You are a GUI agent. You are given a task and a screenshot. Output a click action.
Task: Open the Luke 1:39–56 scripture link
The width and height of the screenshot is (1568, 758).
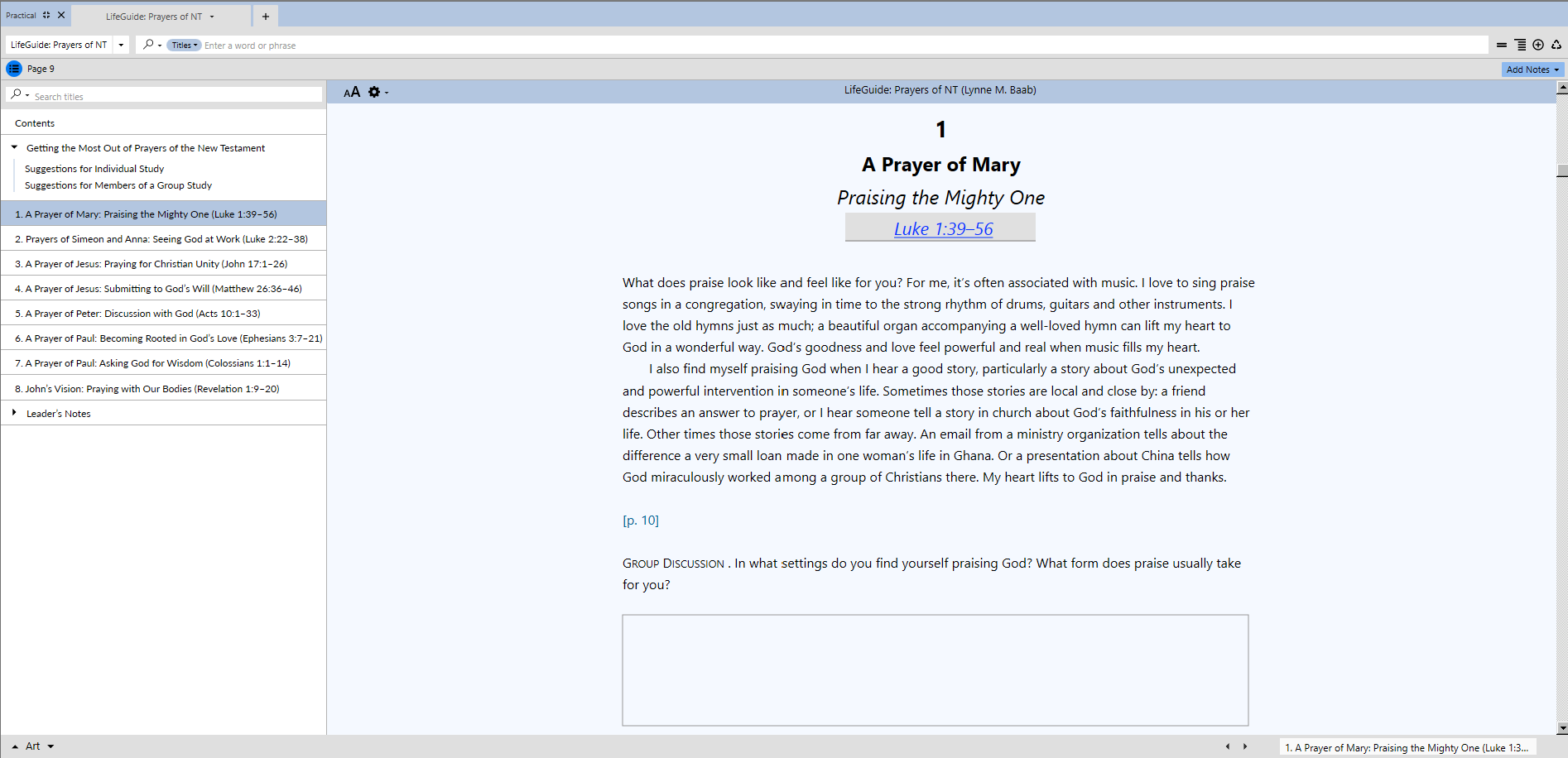(943, 229)
